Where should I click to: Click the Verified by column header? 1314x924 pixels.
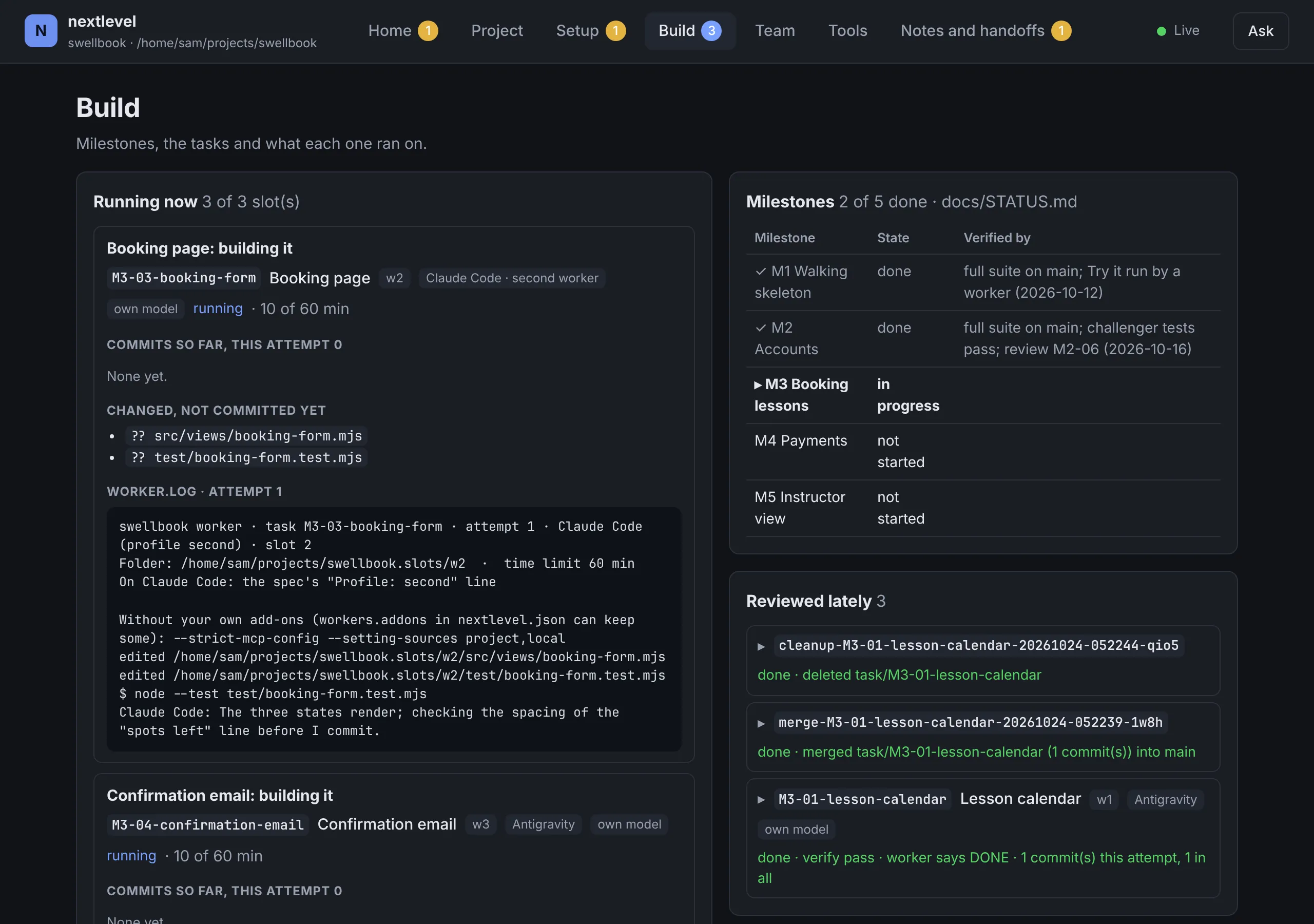click(997, 238)
